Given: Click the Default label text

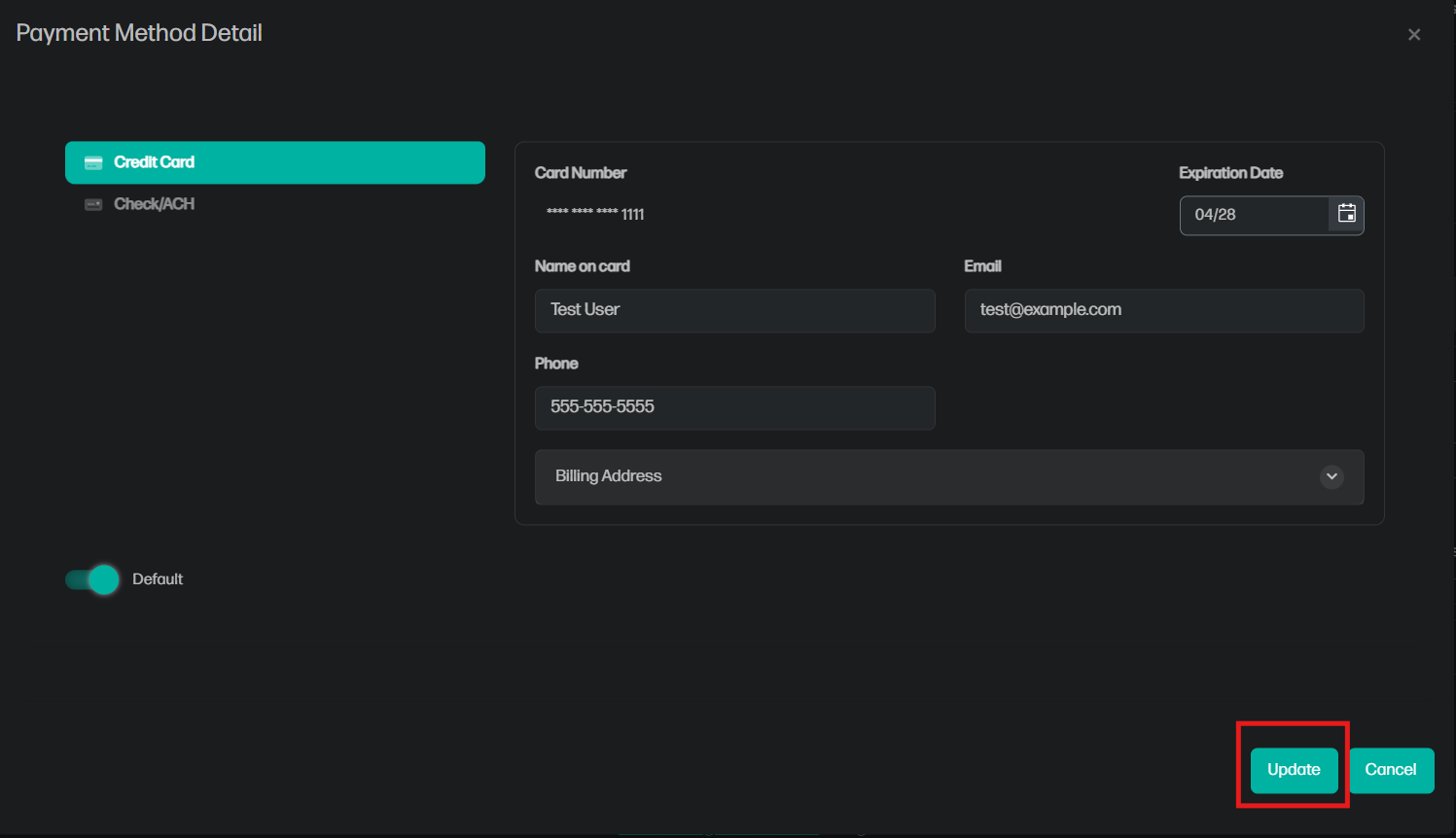Looking at the screenshot, I should coord(158,579).
